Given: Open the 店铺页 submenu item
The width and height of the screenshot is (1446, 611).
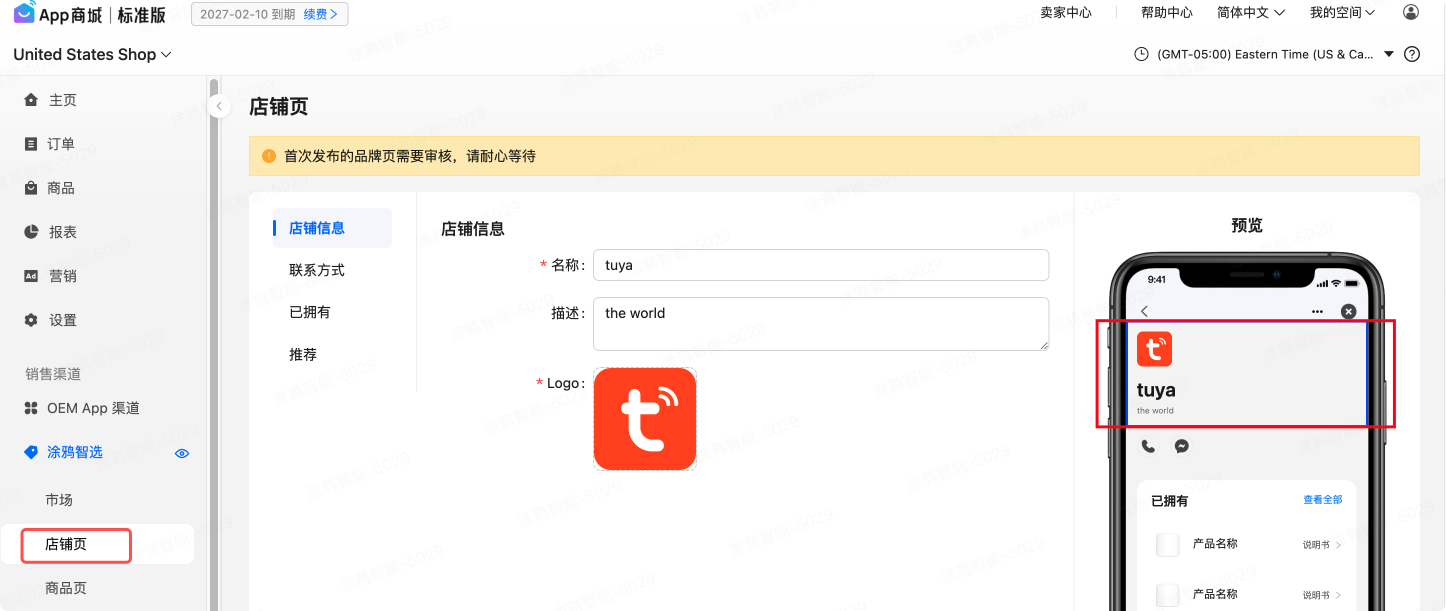Looking at the screenshot, I should coord(66,544).
